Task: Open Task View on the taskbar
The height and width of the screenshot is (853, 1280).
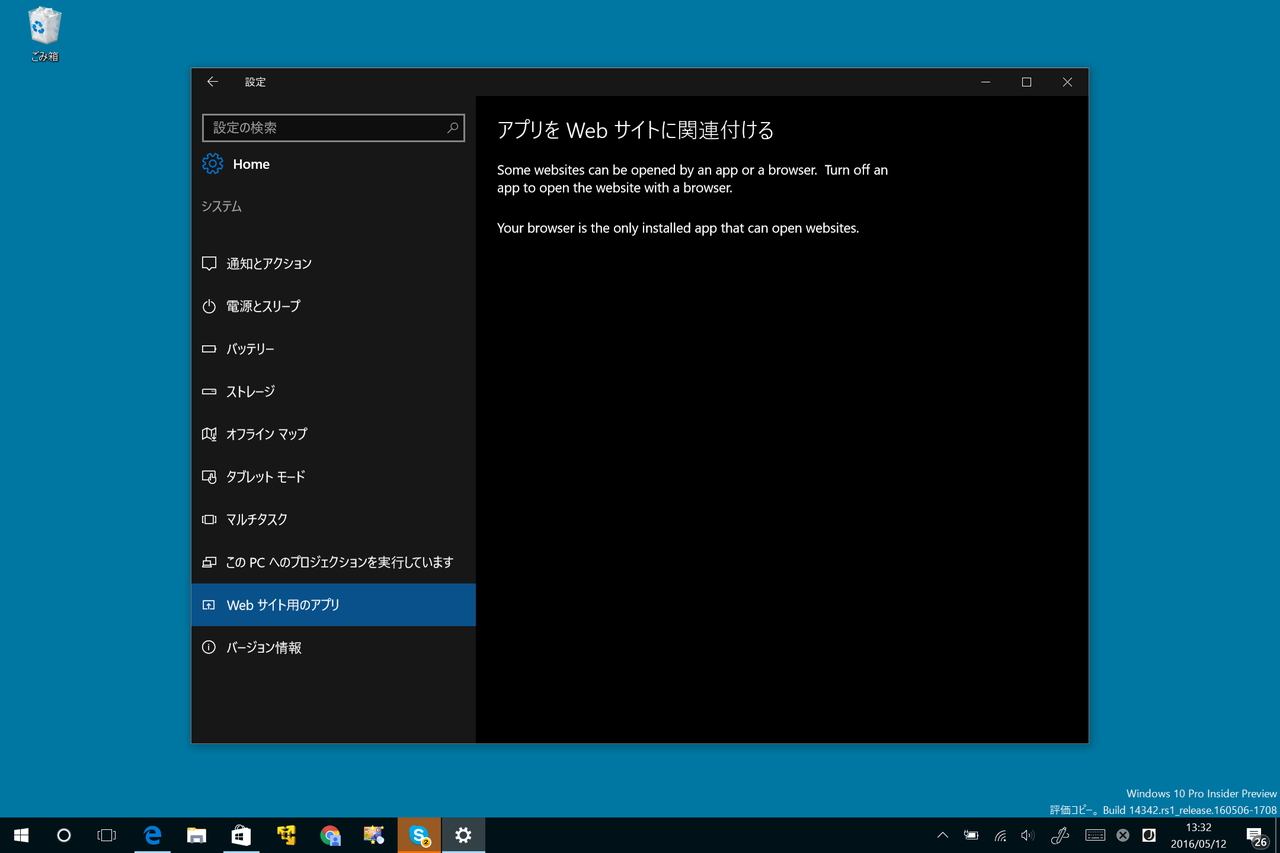Action: (107, 835)
